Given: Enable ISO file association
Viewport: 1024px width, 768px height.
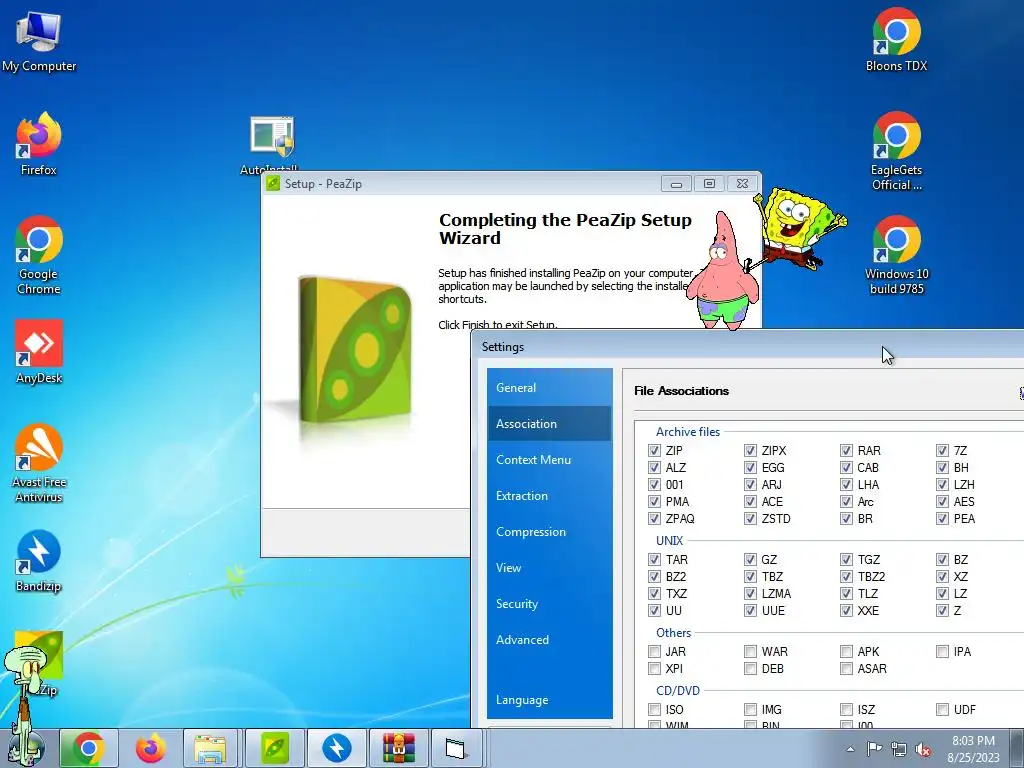Looking at the screenshot, I should (x=654, y=709).
